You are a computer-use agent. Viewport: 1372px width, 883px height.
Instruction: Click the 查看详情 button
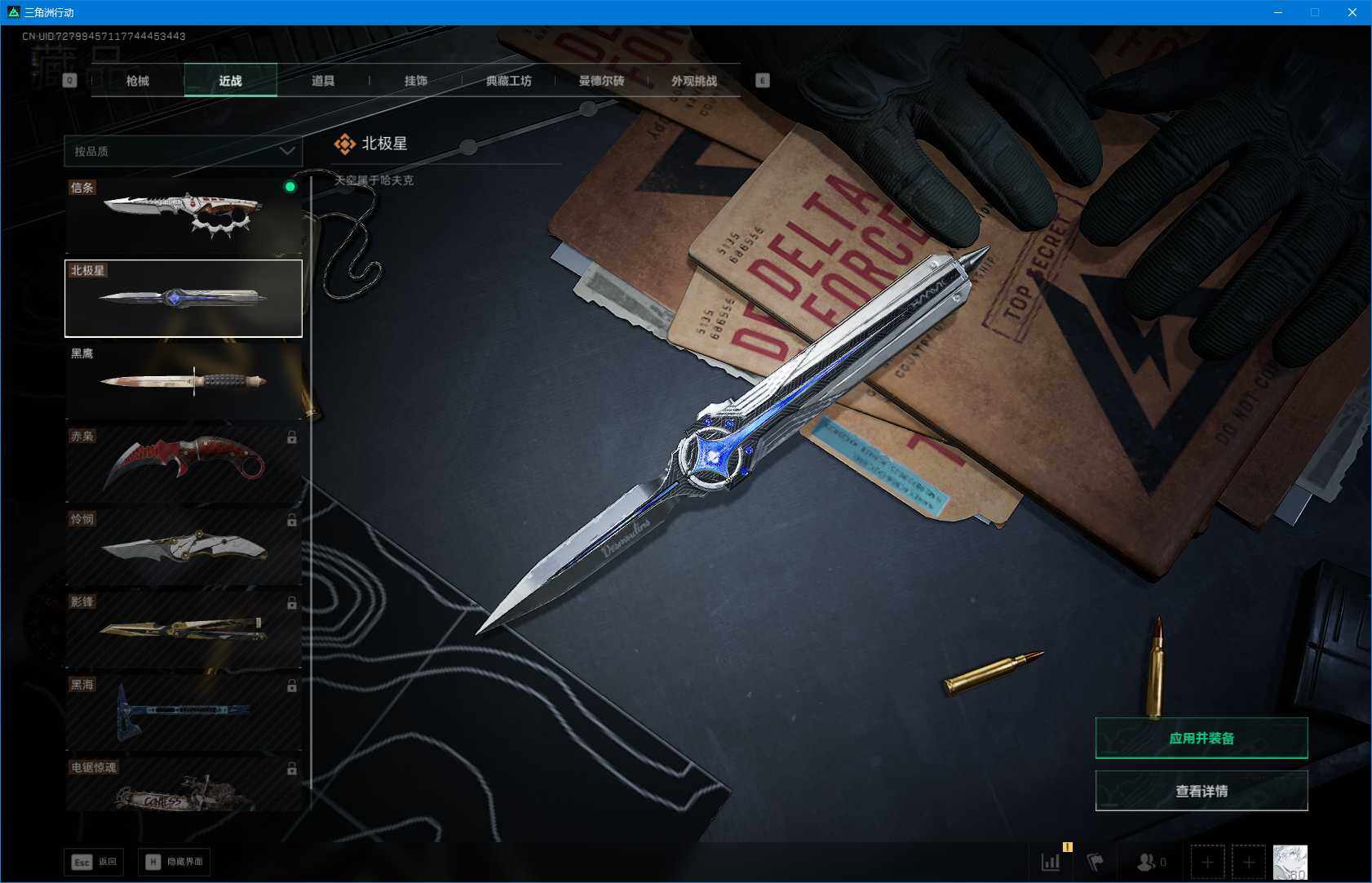tap(1201, 791)
